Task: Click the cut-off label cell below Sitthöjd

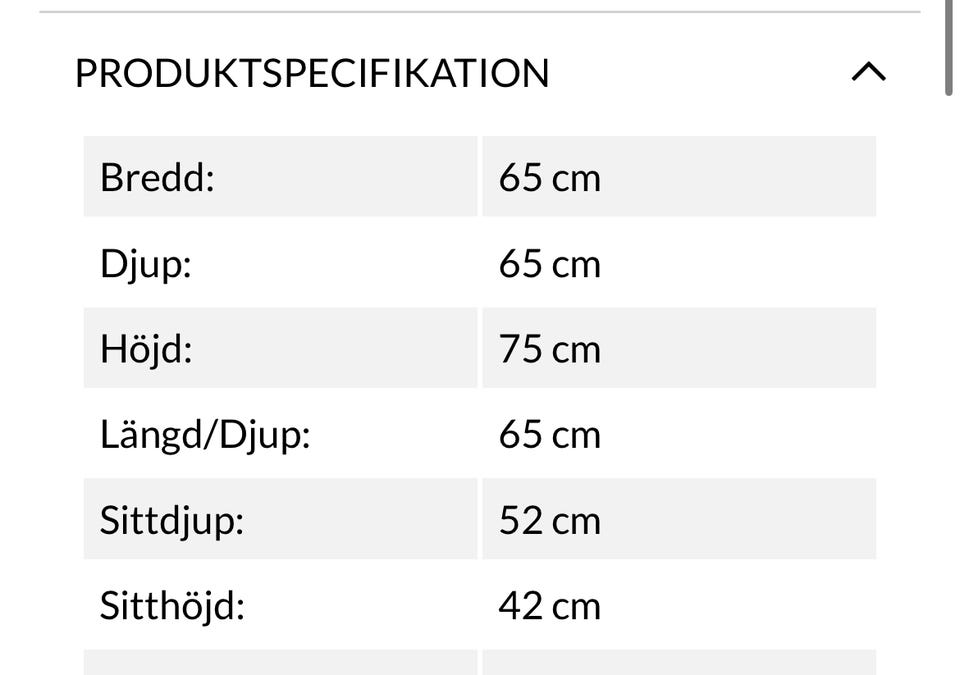Action: tap(280, 663)
